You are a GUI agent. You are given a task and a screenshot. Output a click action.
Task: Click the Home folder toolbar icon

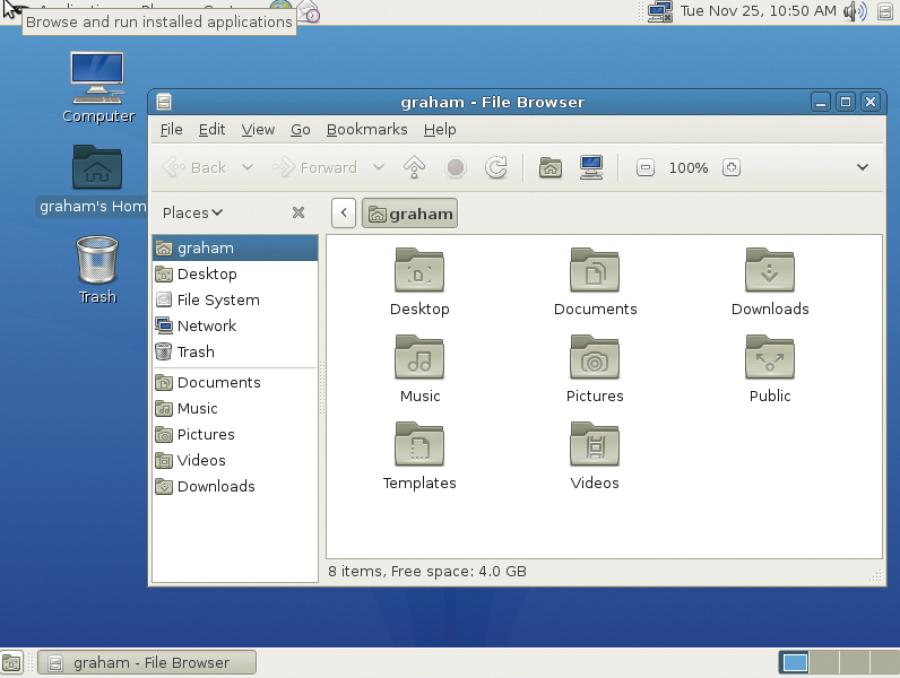550,168
